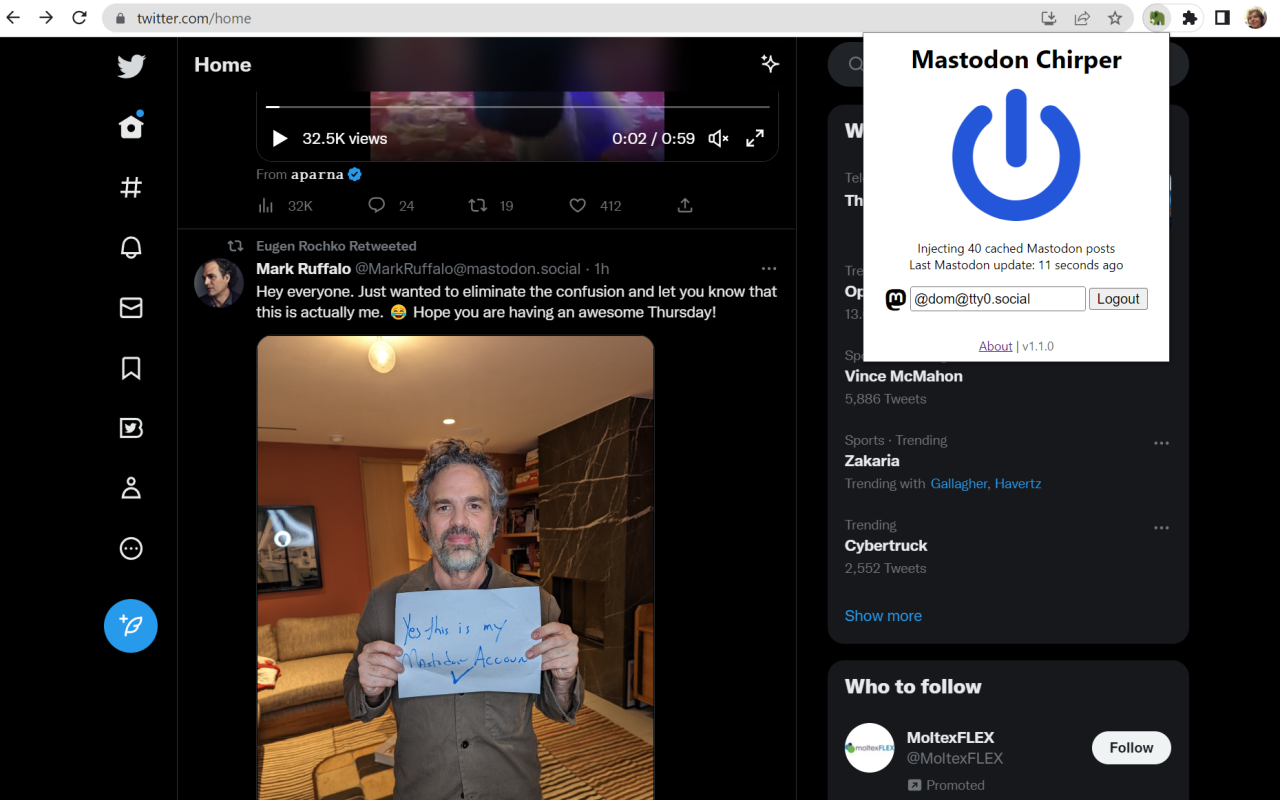1280x800 pixels.
Task: Open the browser Extensions puzzle icon
Action: pos(1189,18)
